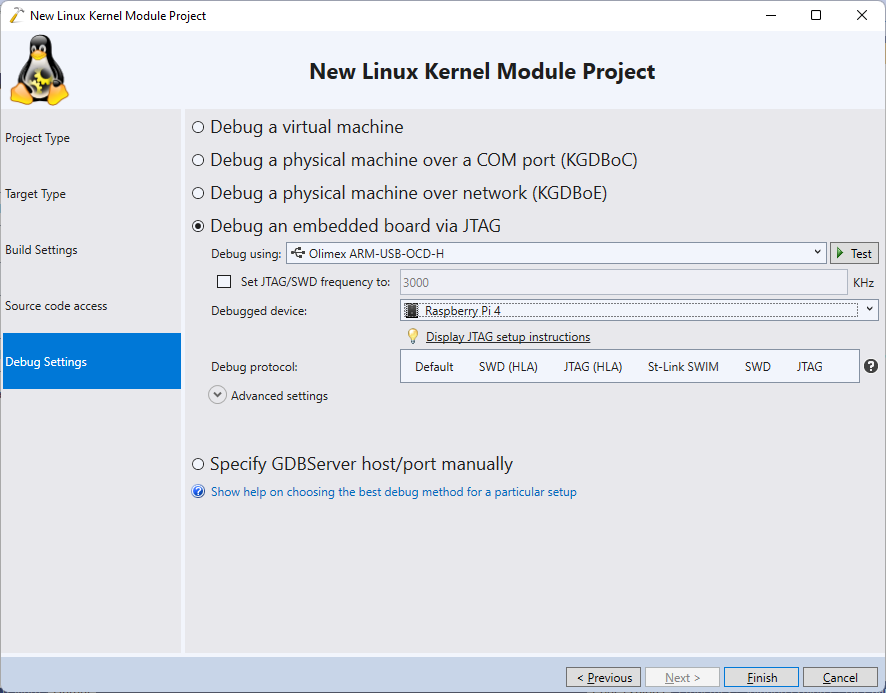
Task: Expand Advanced settings section
Action: [x=218, y=395]
